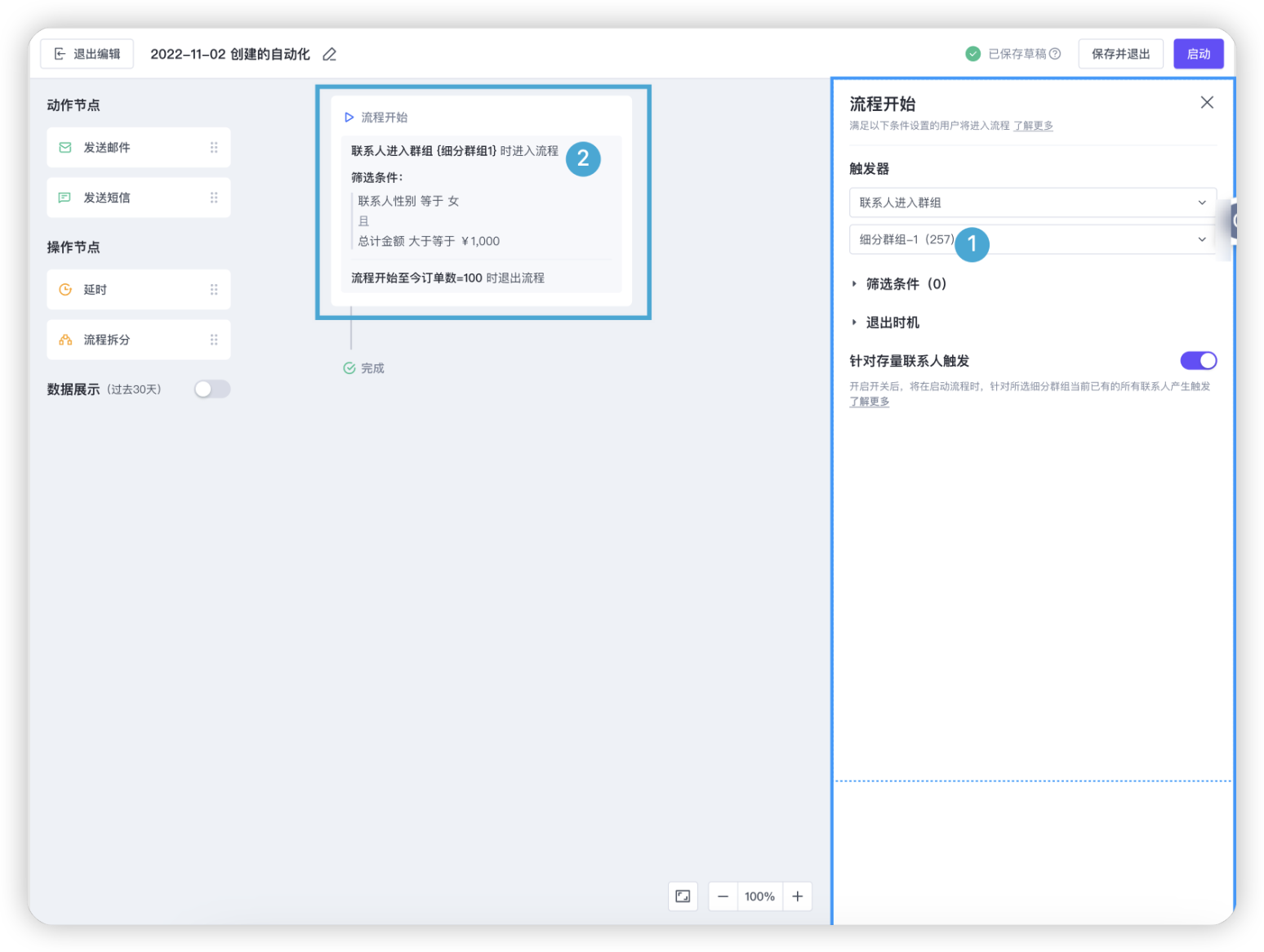1264x952 pixels.
Task: Click the pencil icon to rename automation
Action: click(x=329, y=55)
